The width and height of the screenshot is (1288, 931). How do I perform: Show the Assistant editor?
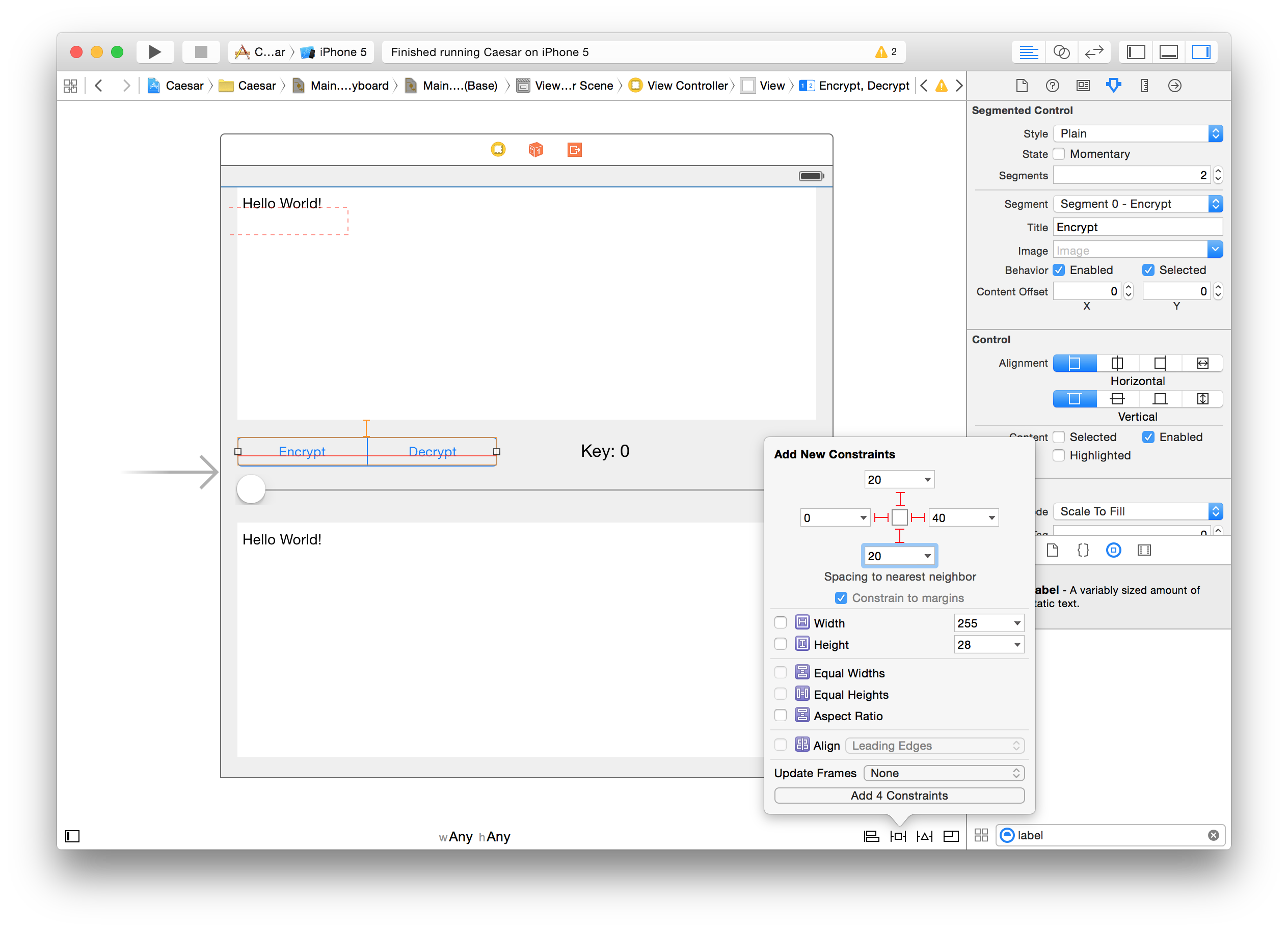point(1061,52)
